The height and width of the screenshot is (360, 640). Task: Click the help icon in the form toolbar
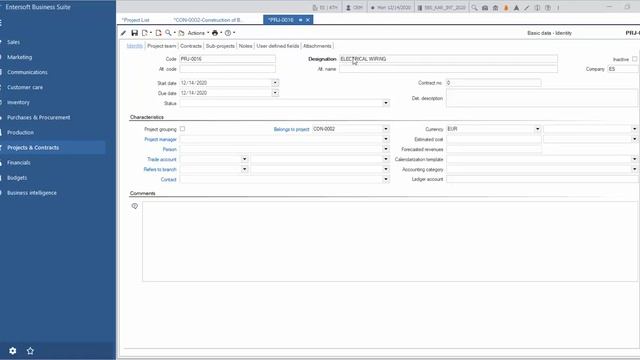point(228,33)
